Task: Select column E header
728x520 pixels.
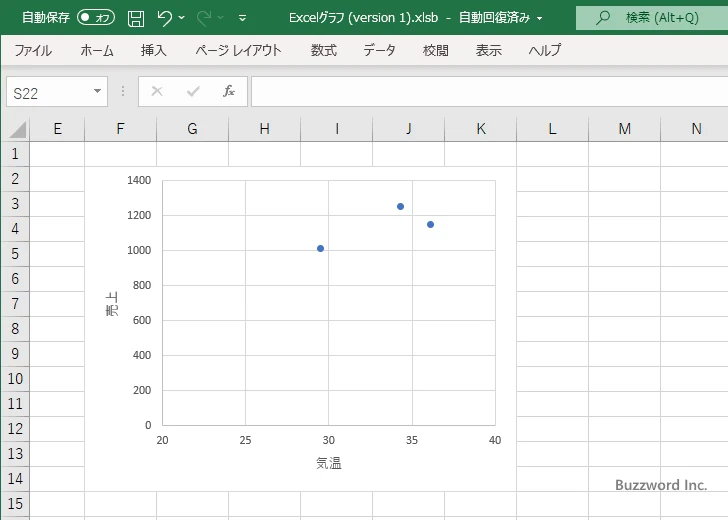Action: 57,129
